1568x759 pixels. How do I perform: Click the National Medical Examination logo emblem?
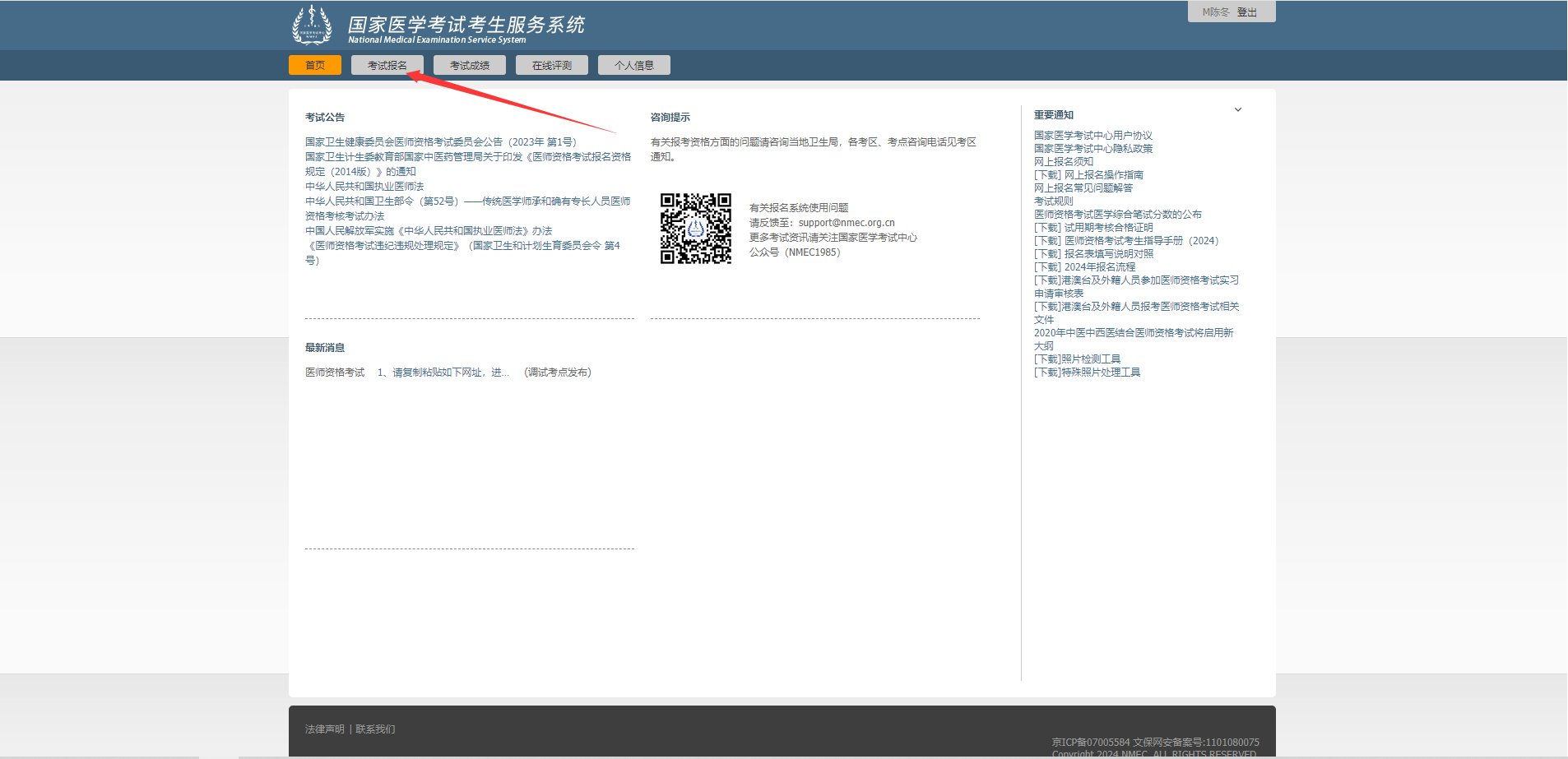coord(312,25)
